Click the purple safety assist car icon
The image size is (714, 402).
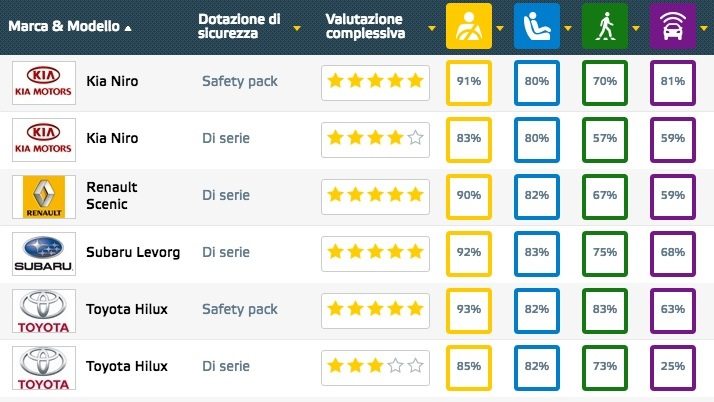(673, 26)
